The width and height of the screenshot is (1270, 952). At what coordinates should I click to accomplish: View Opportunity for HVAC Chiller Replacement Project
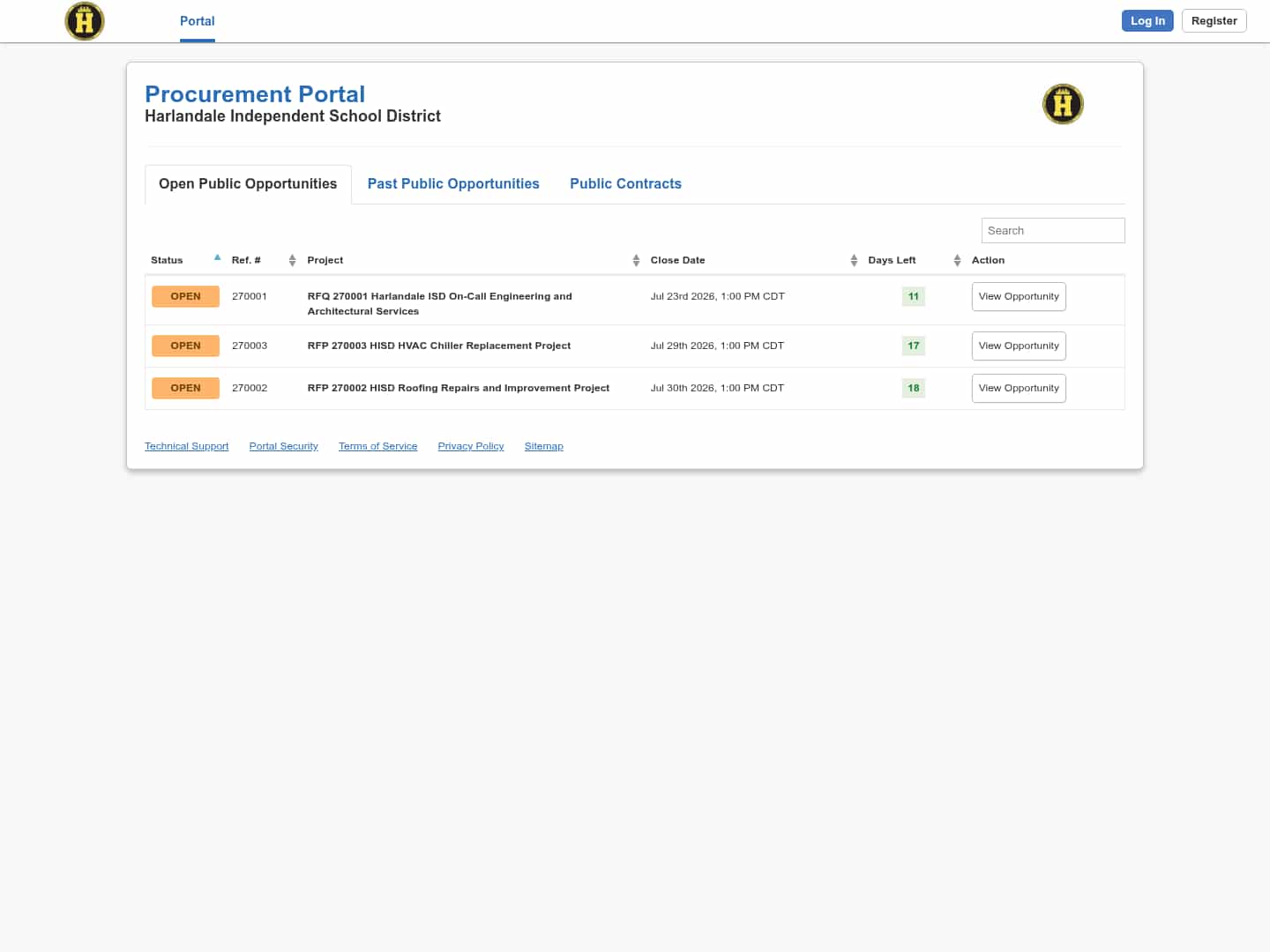[1019, 346]
